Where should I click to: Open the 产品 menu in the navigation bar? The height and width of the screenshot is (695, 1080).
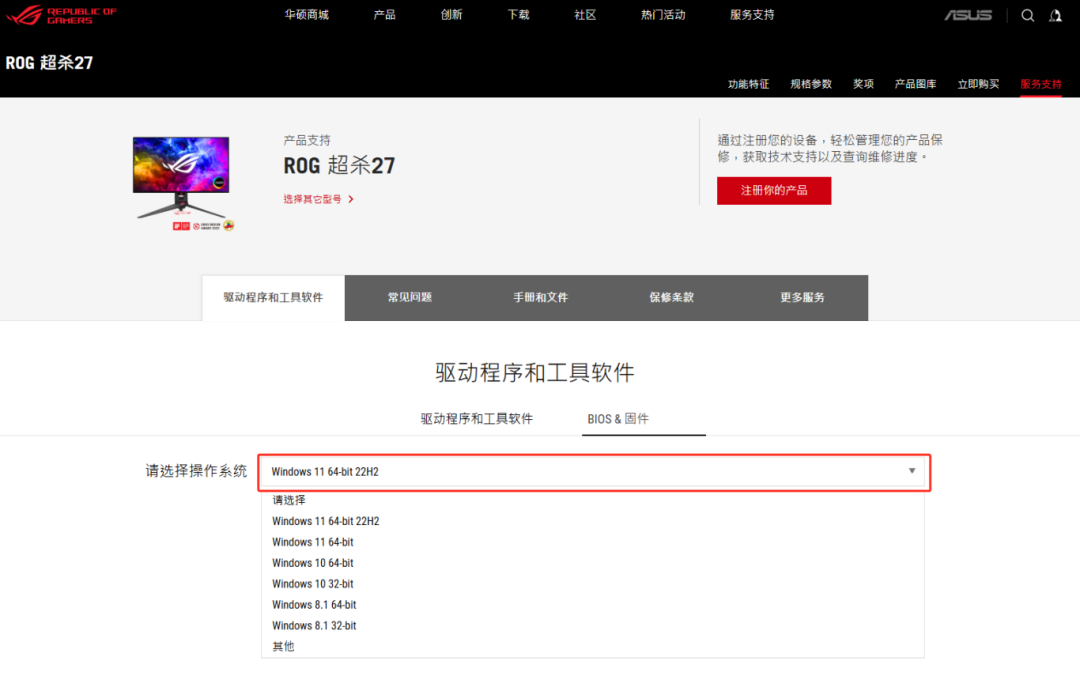coord(384,15)
